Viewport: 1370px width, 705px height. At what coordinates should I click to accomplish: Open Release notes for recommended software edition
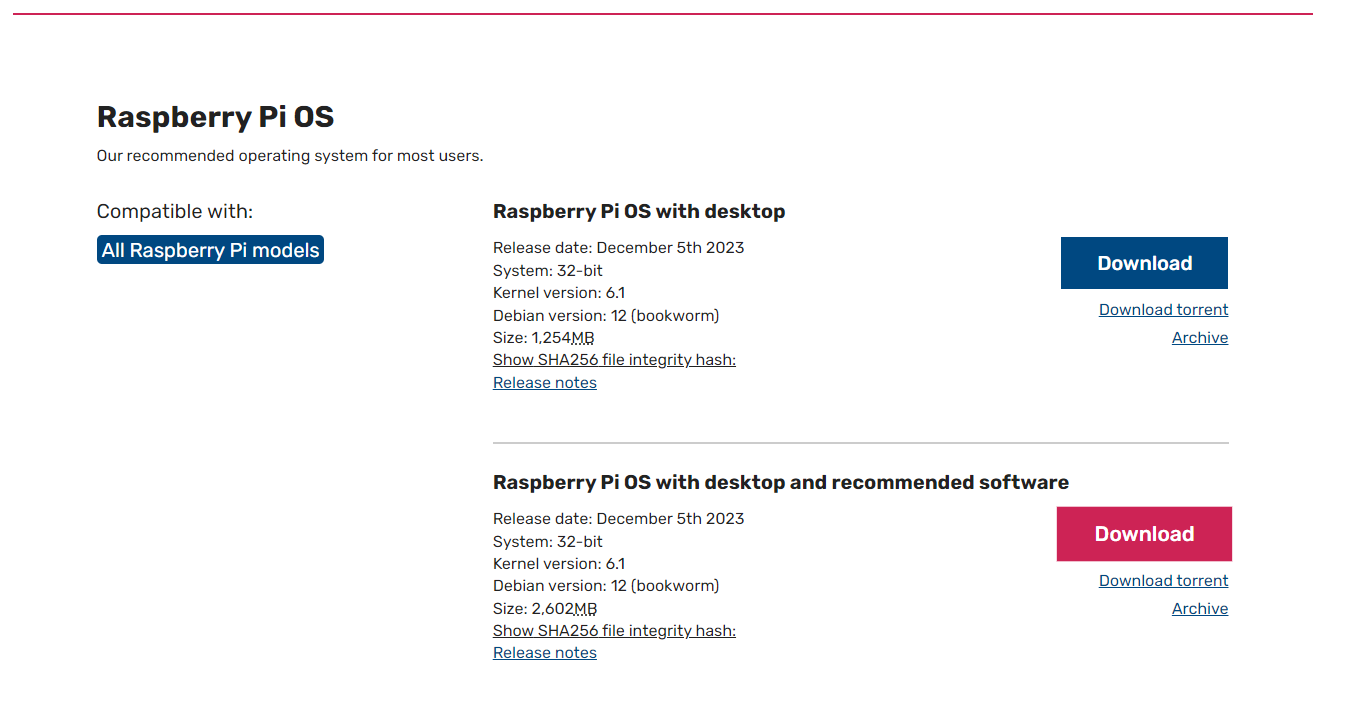coord(545,653)
